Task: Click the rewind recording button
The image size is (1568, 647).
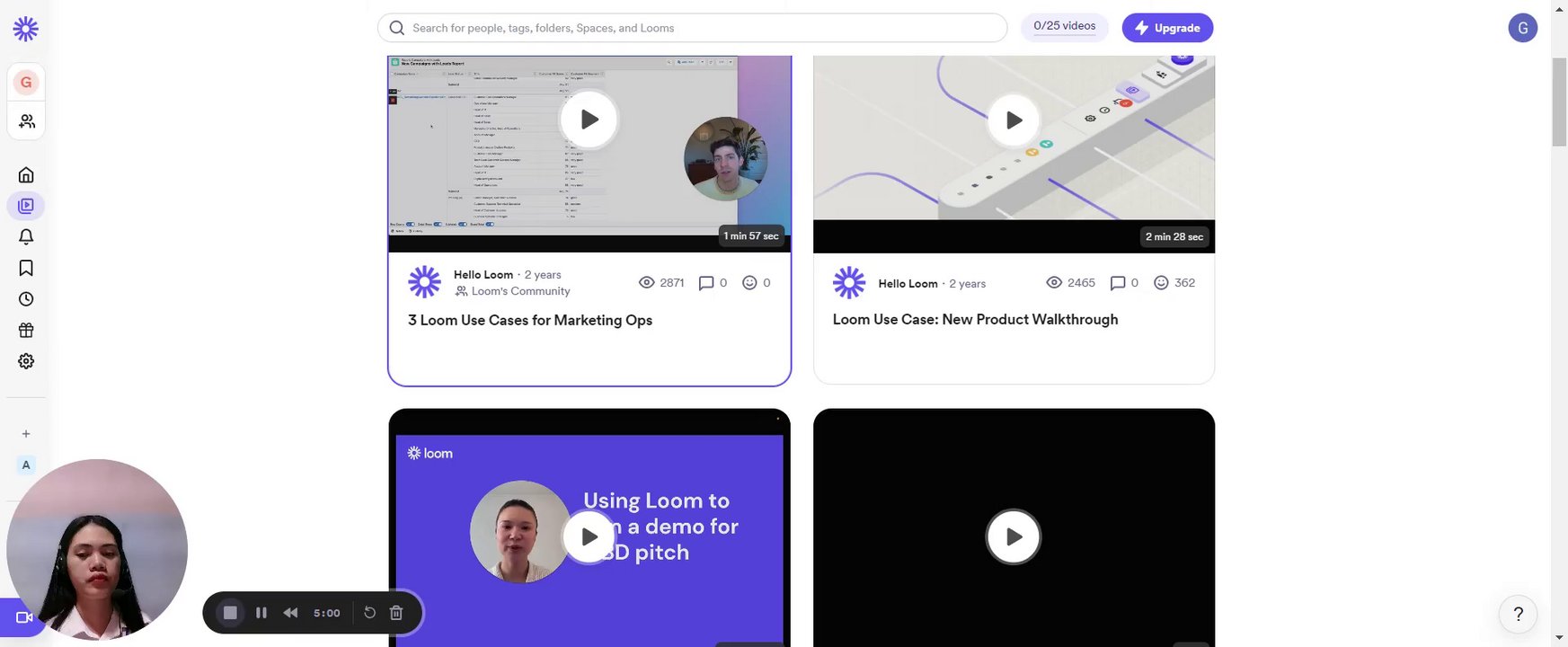Action: click(290, 613)
